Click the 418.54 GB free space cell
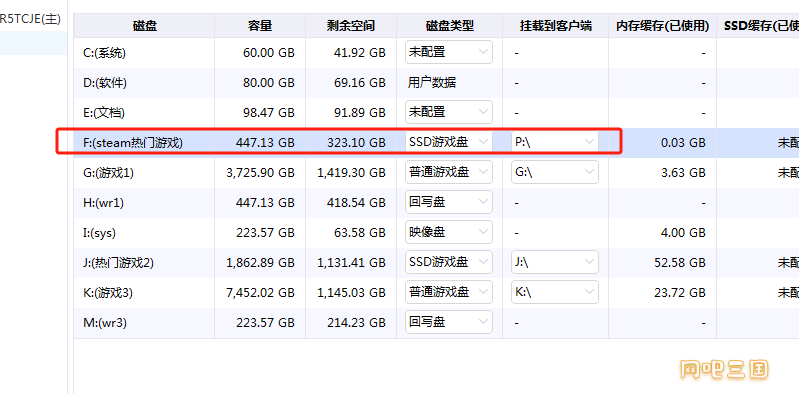799x394 pixels. 356,202
